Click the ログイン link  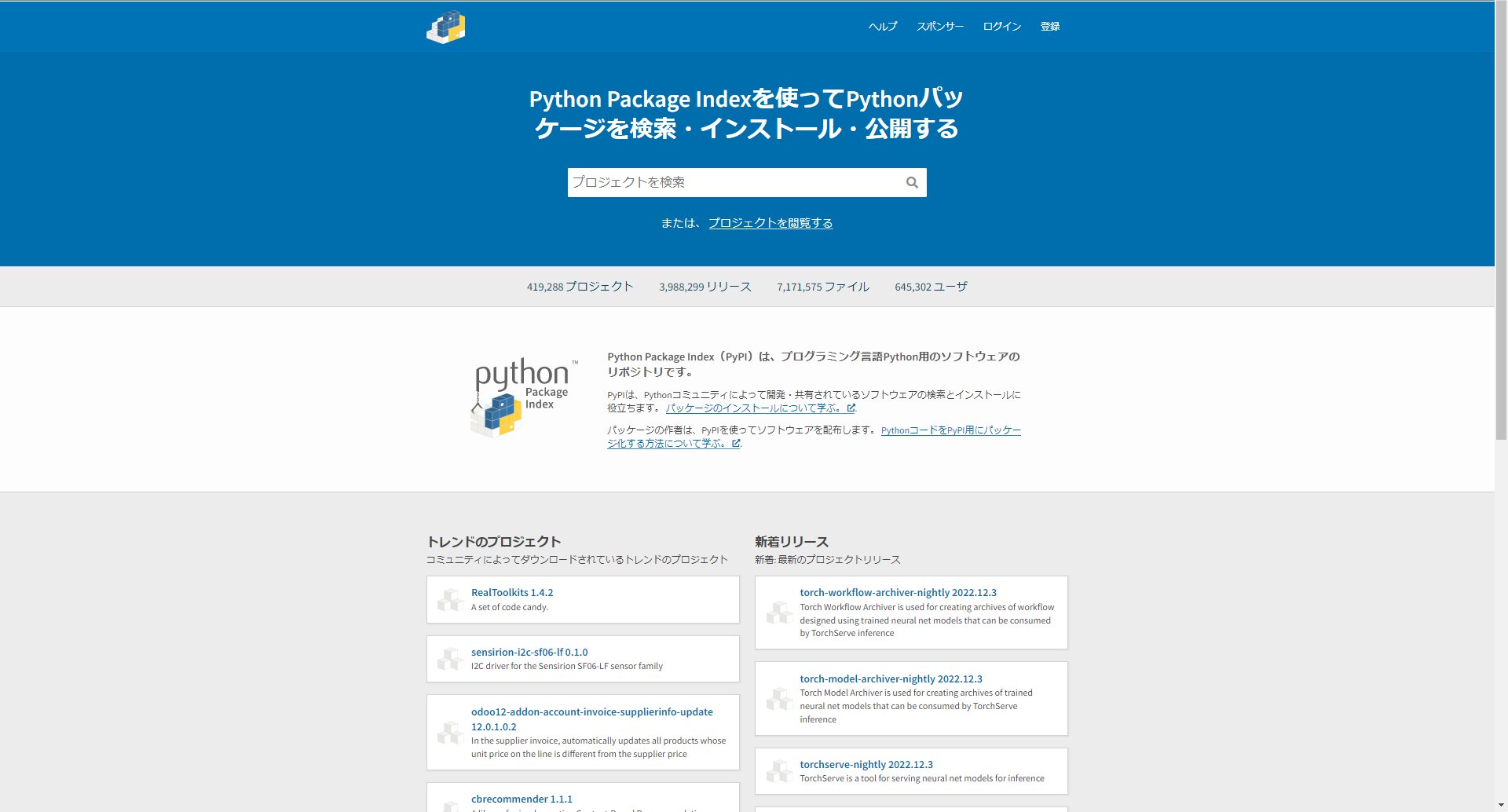tap(1001, 26)
